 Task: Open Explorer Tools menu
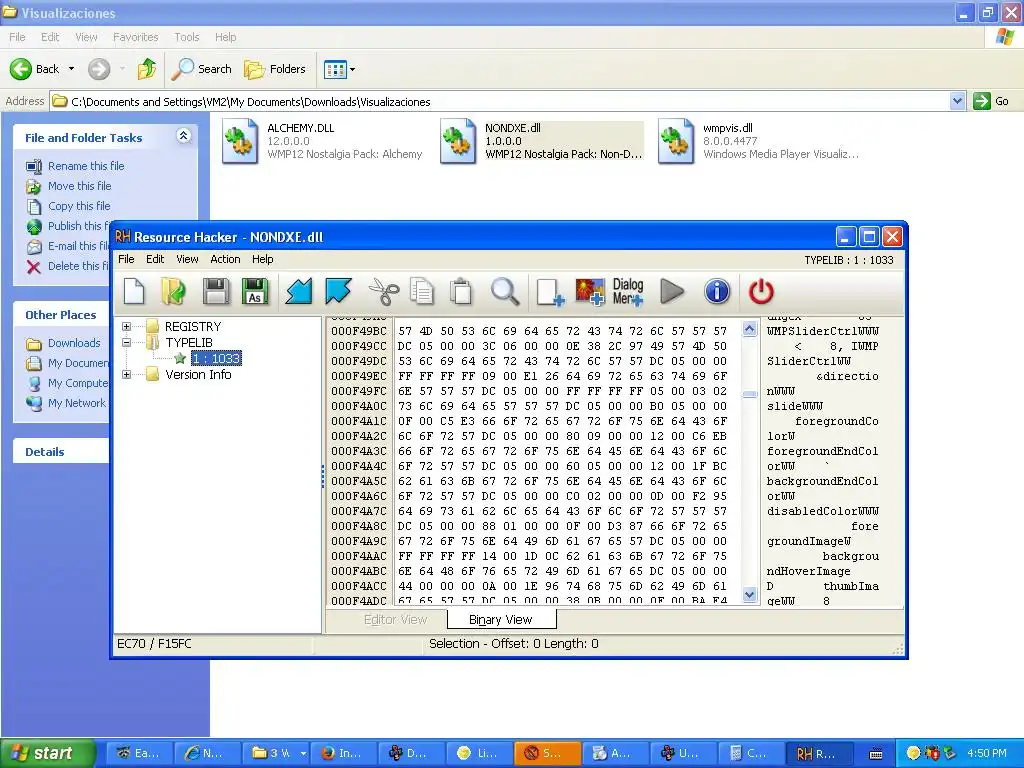pos(187,37)
